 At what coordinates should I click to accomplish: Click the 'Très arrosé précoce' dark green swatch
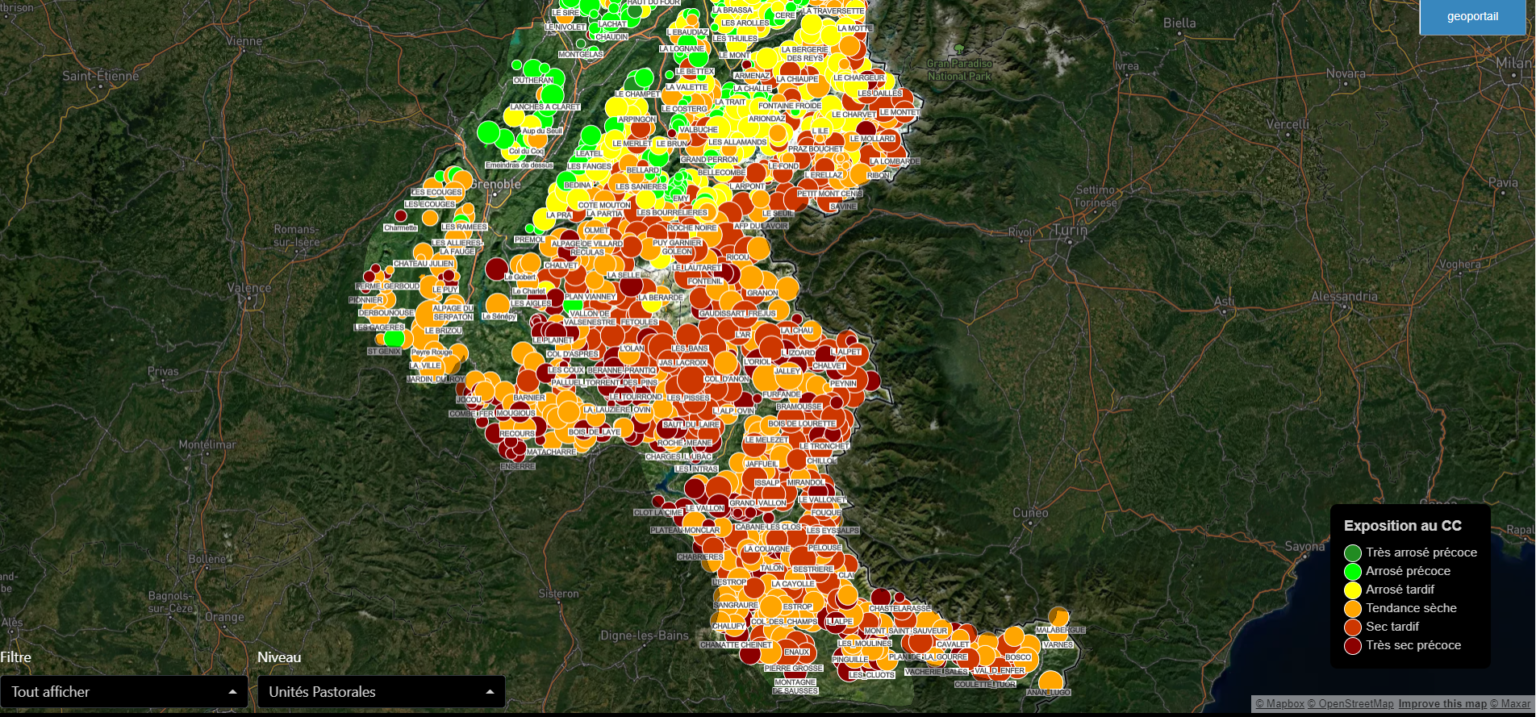[x=1353, y=553]
